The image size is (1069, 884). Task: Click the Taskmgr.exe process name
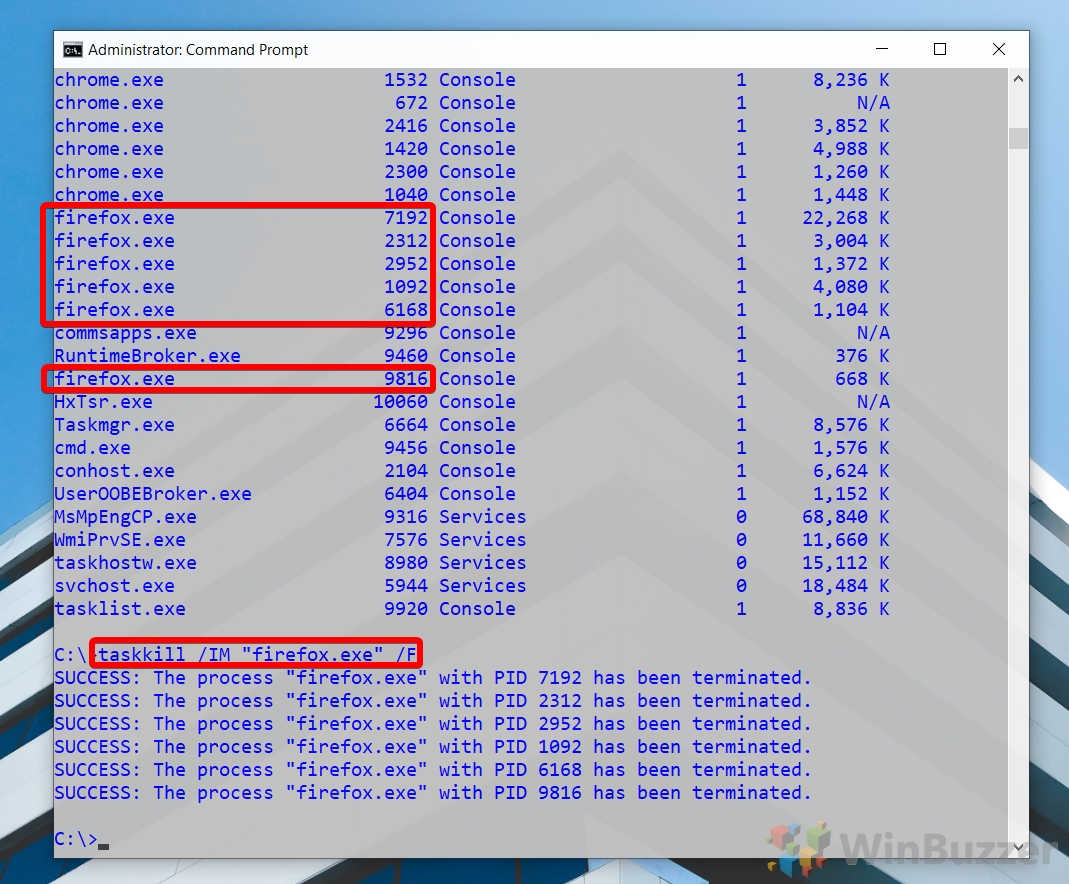point(115,425)
